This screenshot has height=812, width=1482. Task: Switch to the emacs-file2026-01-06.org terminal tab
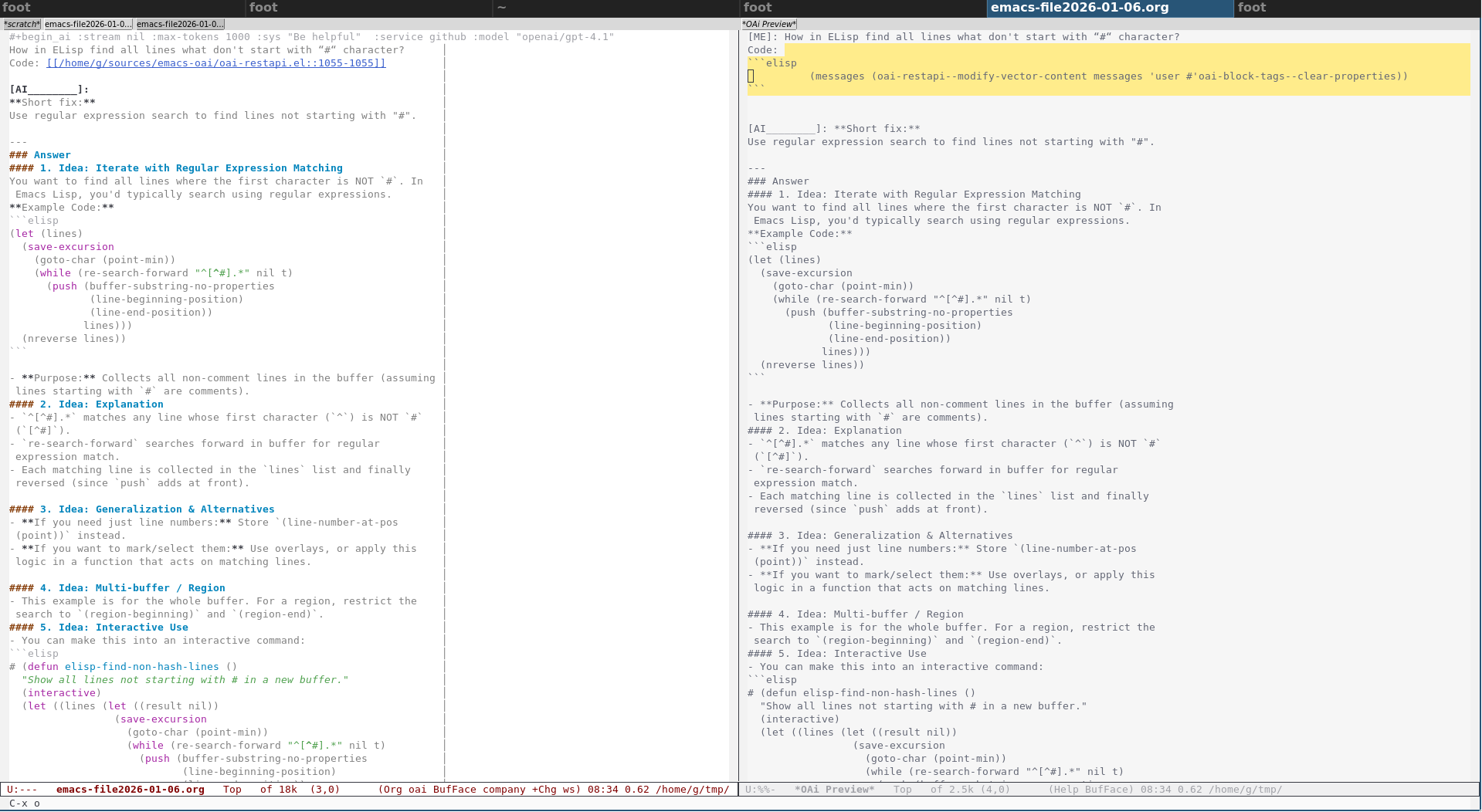(1110, 8)
